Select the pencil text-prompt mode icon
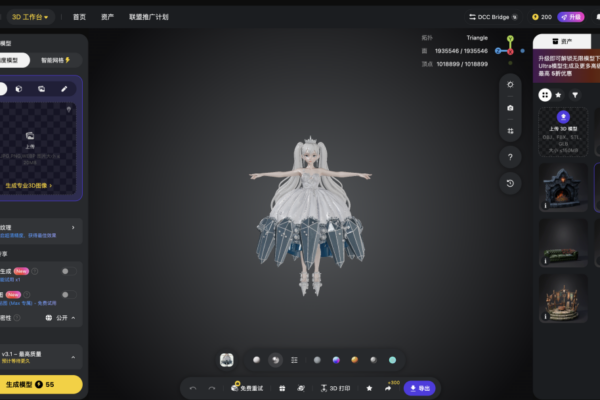 pos(64,89)
